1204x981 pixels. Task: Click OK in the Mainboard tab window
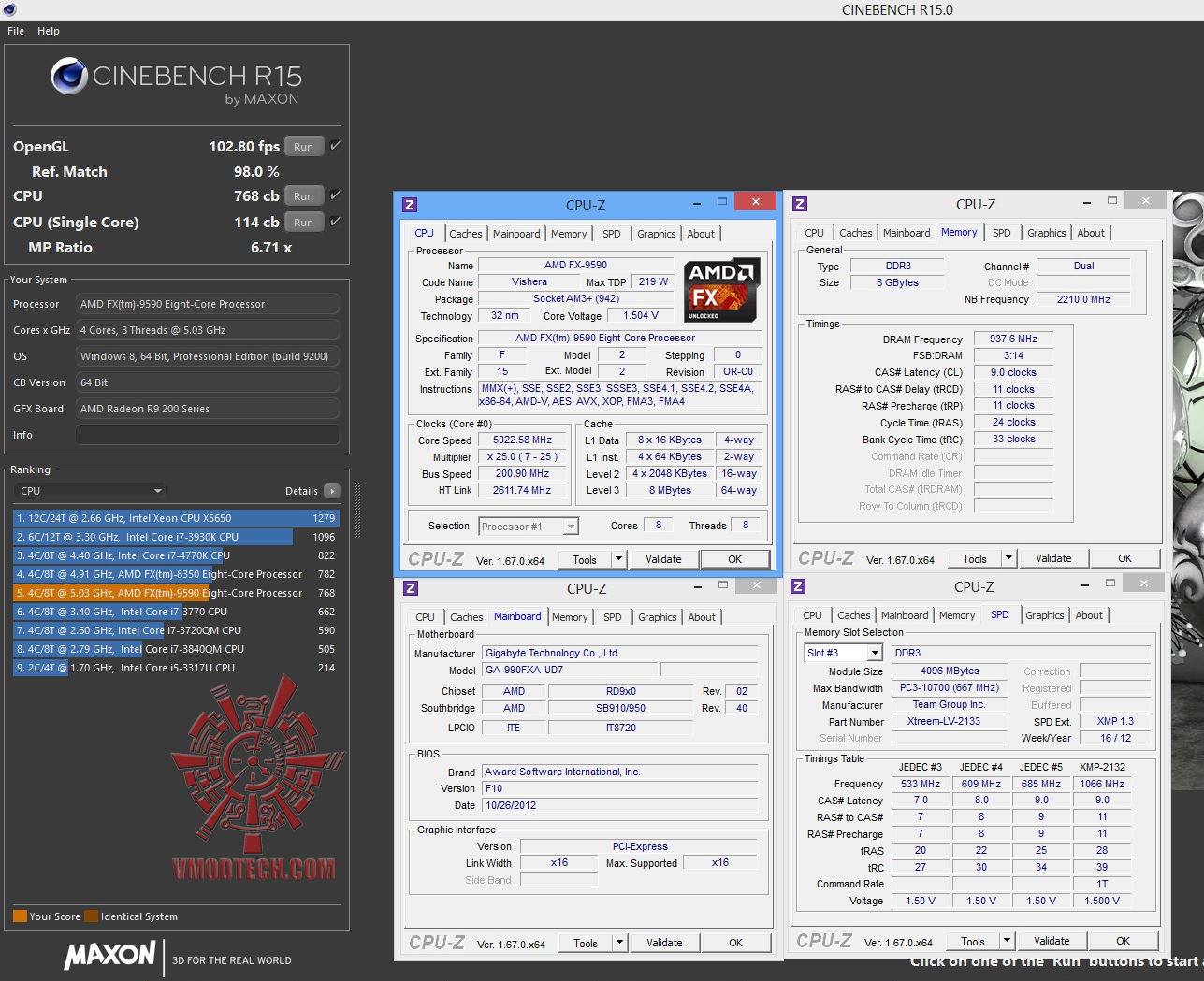point(736,943)
